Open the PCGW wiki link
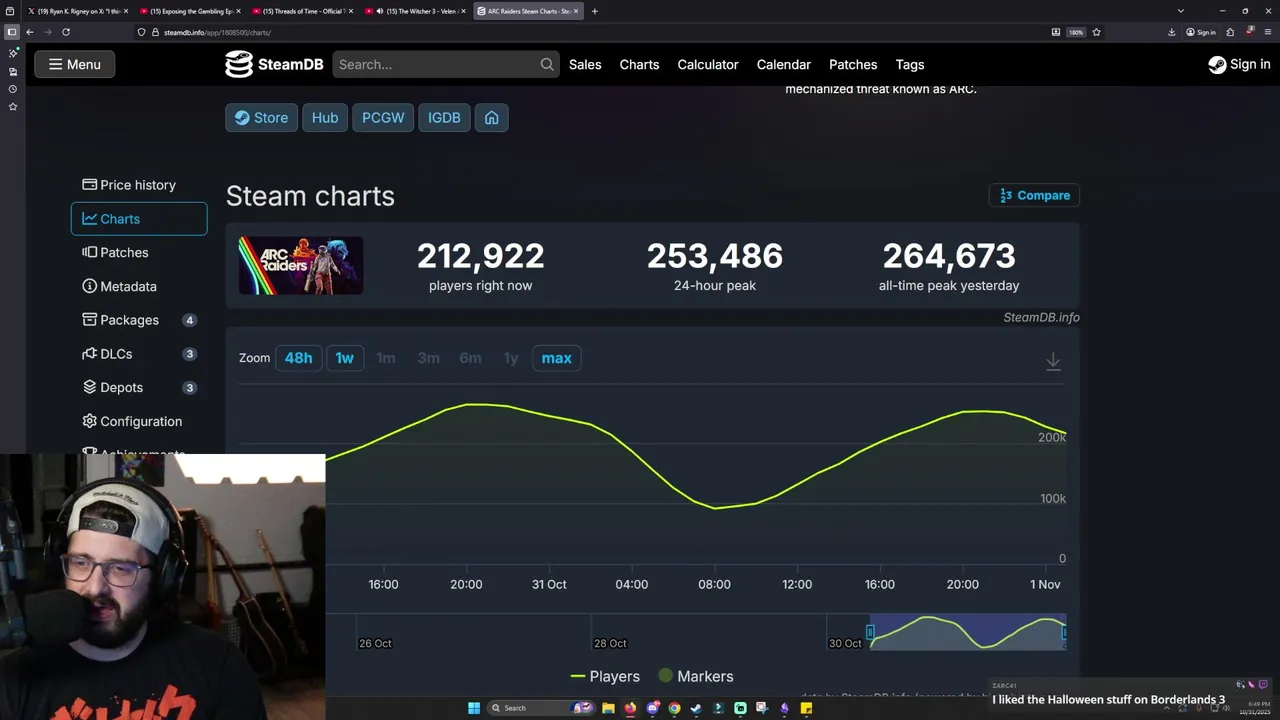 pos(383,117)
